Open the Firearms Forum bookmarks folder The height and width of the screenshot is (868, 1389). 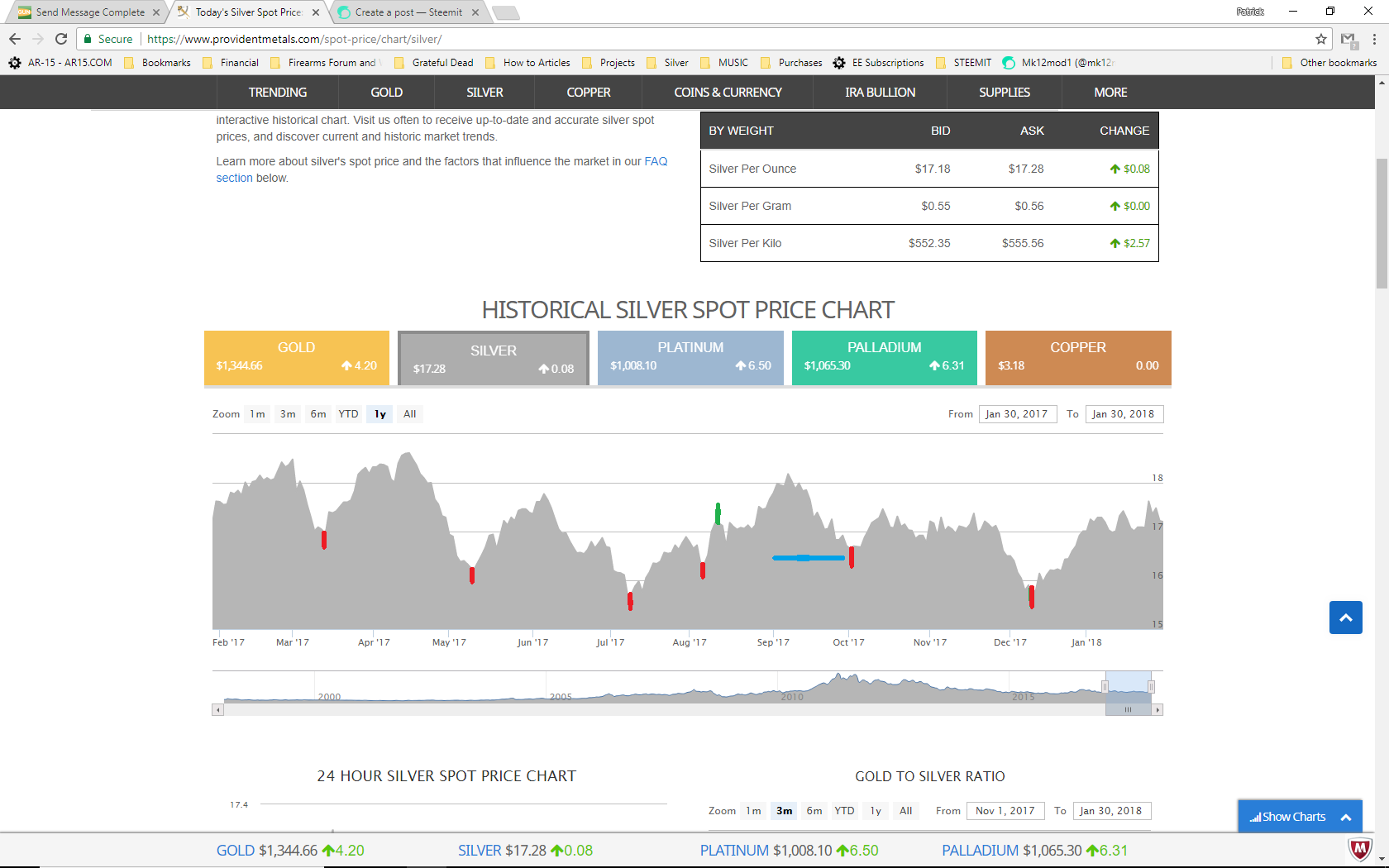tap(325, 63)
